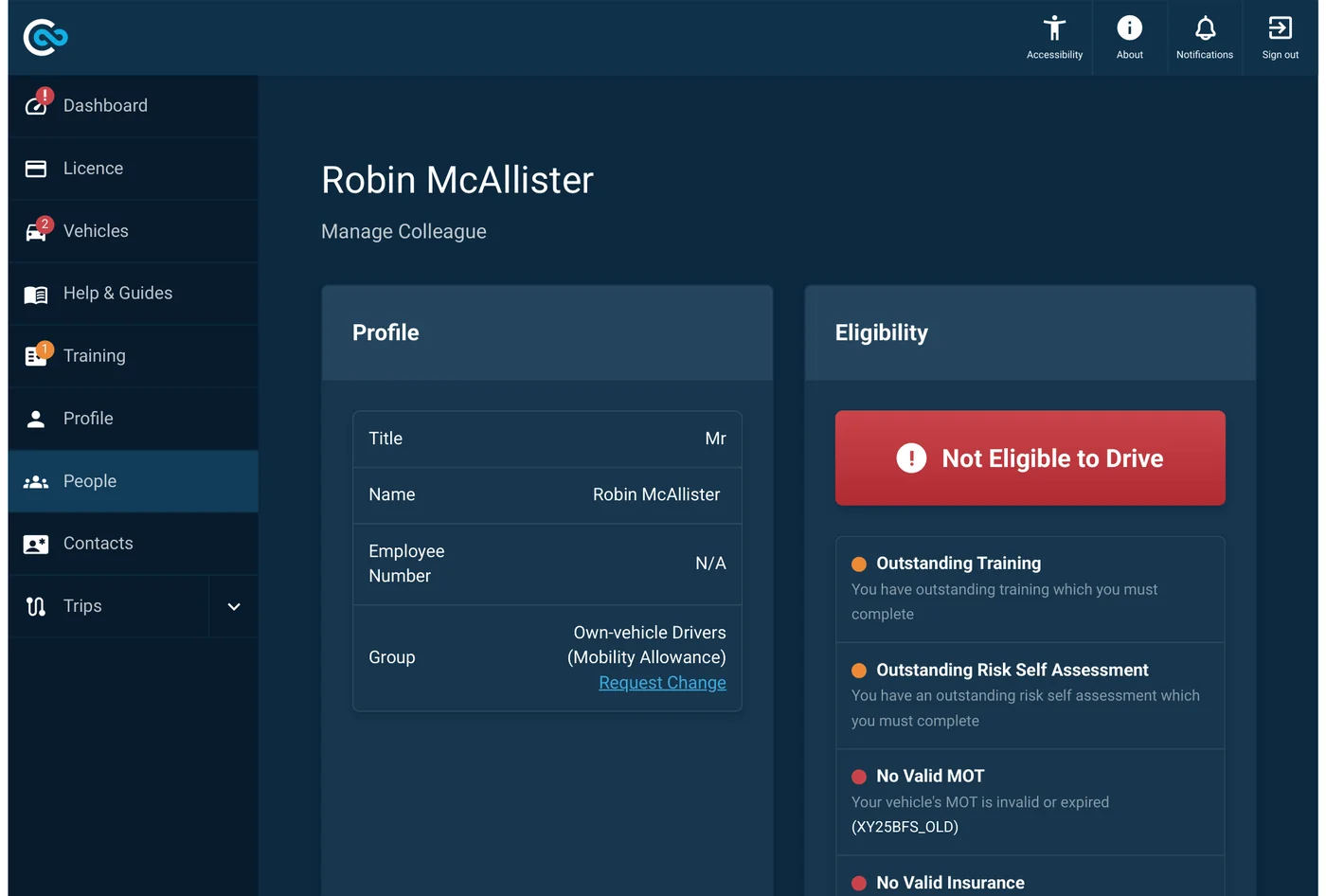
Task: Click the infinity logo in header
Action: tap(45, 37)
